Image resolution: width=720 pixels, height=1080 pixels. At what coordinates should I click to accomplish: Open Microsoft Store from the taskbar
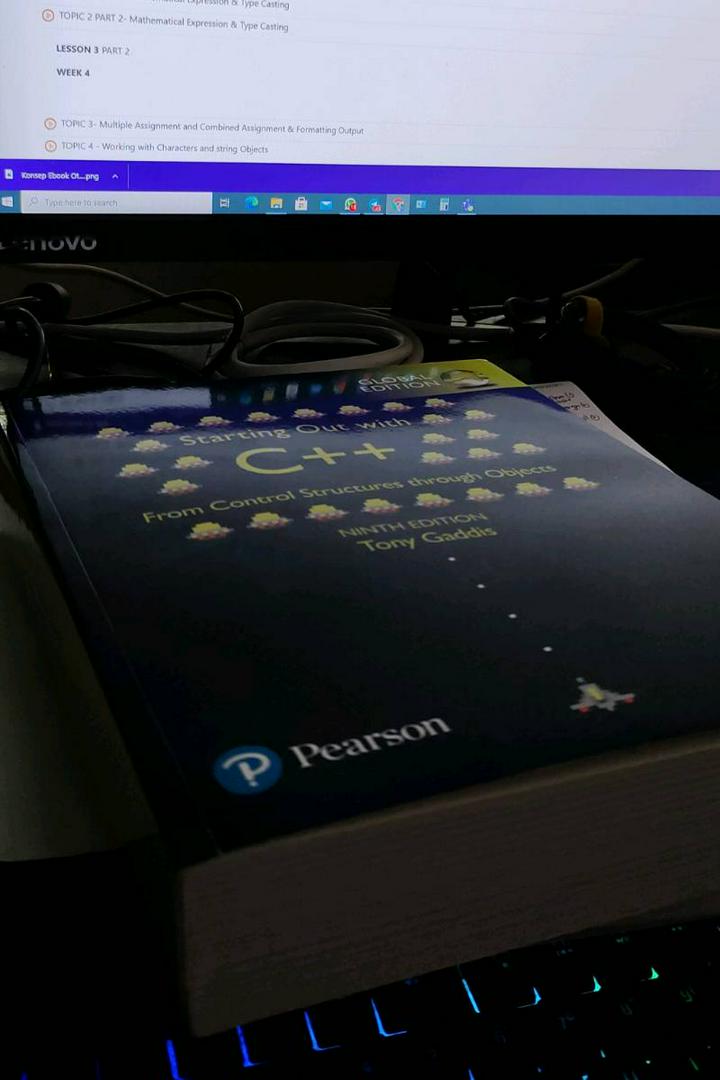pos(300,204)
